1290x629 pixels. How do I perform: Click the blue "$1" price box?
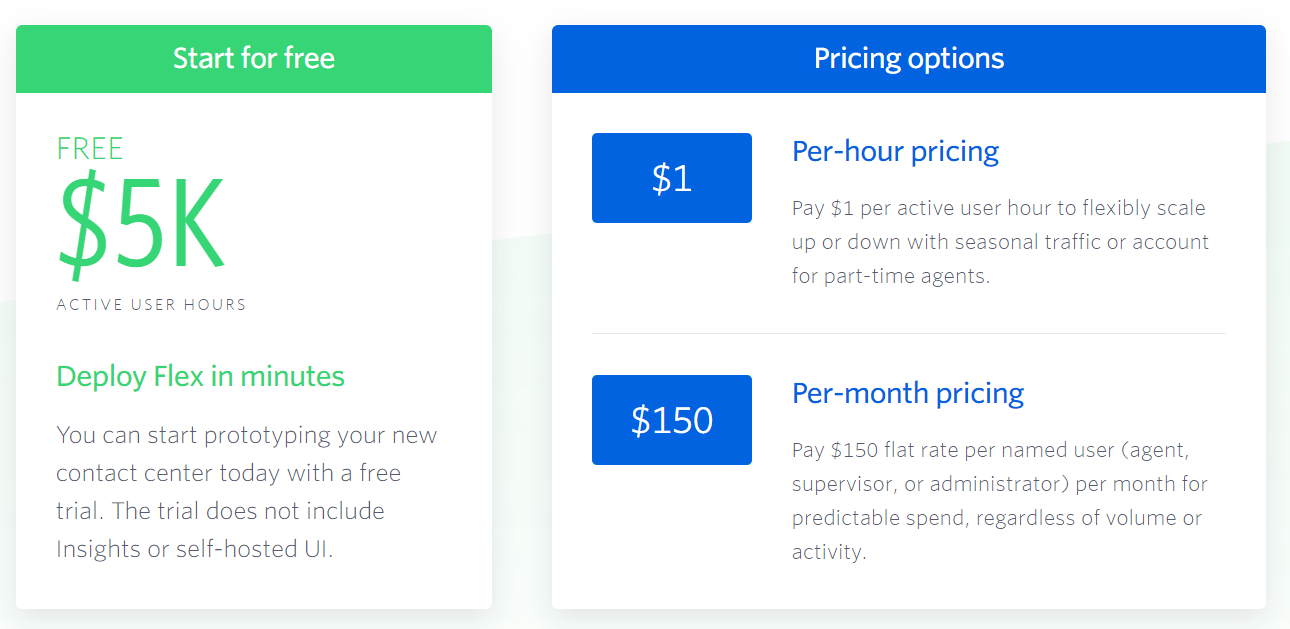click(x=671, y=178)
